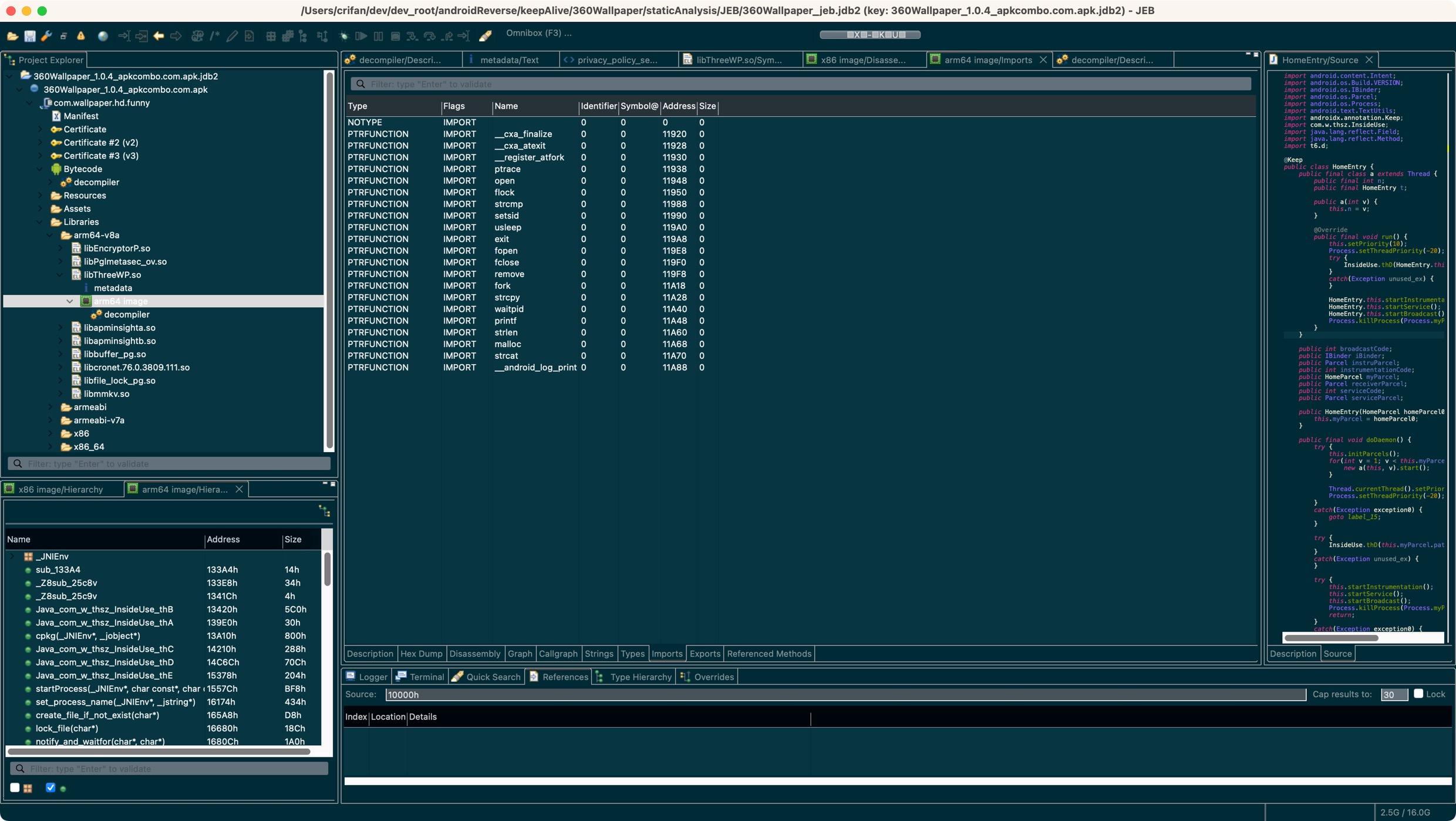Viewport: 1456px width, 821px height.
Task: Open the Quick Search tab
Action: click(x=487, y=677)
